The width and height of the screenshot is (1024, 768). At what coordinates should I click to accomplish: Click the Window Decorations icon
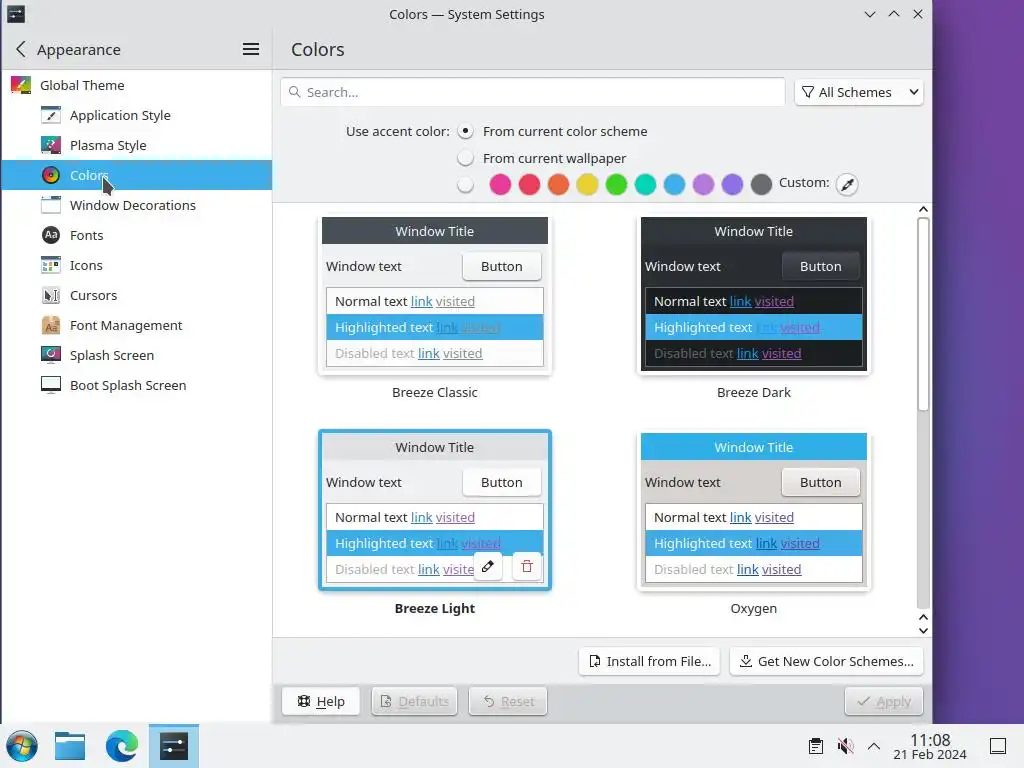tap(51, 205)
